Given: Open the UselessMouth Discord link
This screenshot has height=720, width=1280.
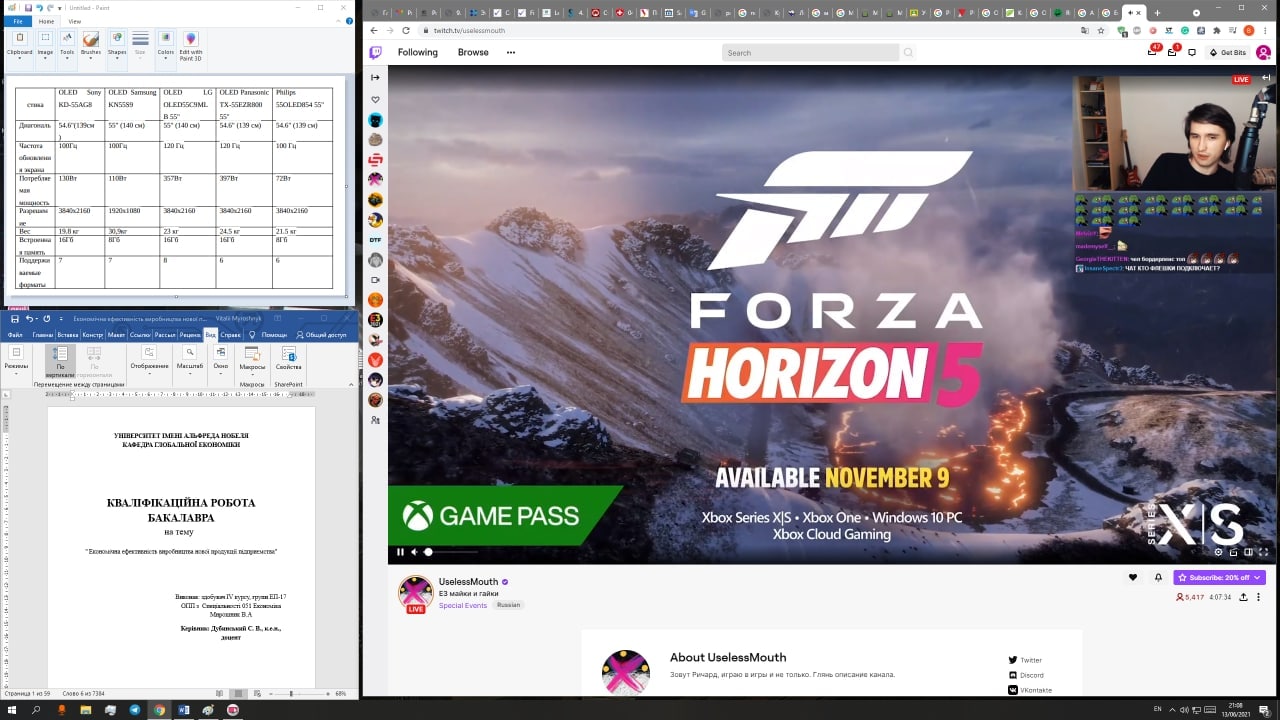Looking at the screenshot, I should [x=1026, y=675].
